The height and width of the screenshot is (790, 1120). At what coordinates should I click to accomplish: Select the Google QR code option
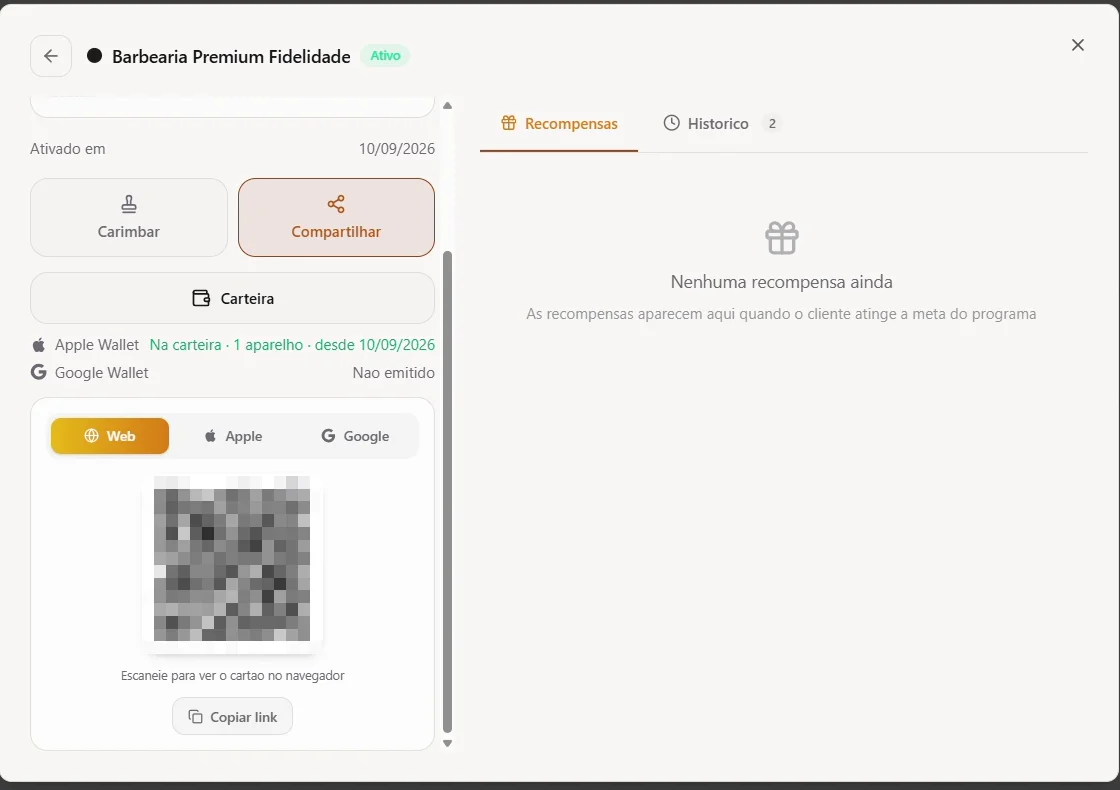click(x=355, y=436)
